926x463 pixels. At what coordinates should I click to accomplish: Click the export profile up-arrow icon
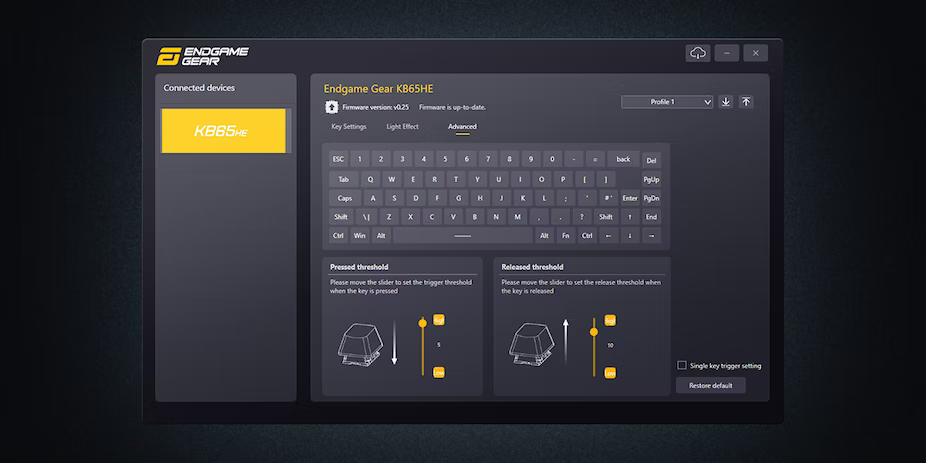pos(746,102)
